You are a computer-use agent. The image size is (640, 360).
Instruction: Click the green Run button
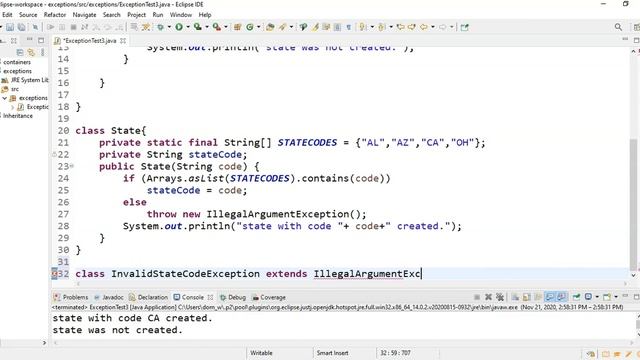[179, 27]
